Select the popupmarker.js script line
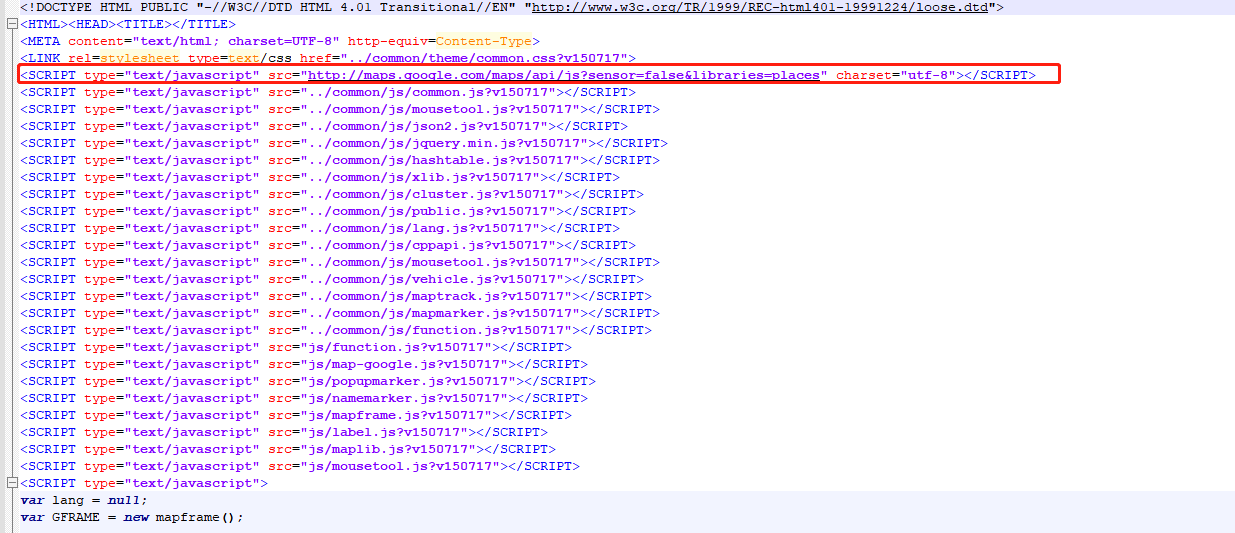Screen dimensions: 1235x533 tap(308, 382)
